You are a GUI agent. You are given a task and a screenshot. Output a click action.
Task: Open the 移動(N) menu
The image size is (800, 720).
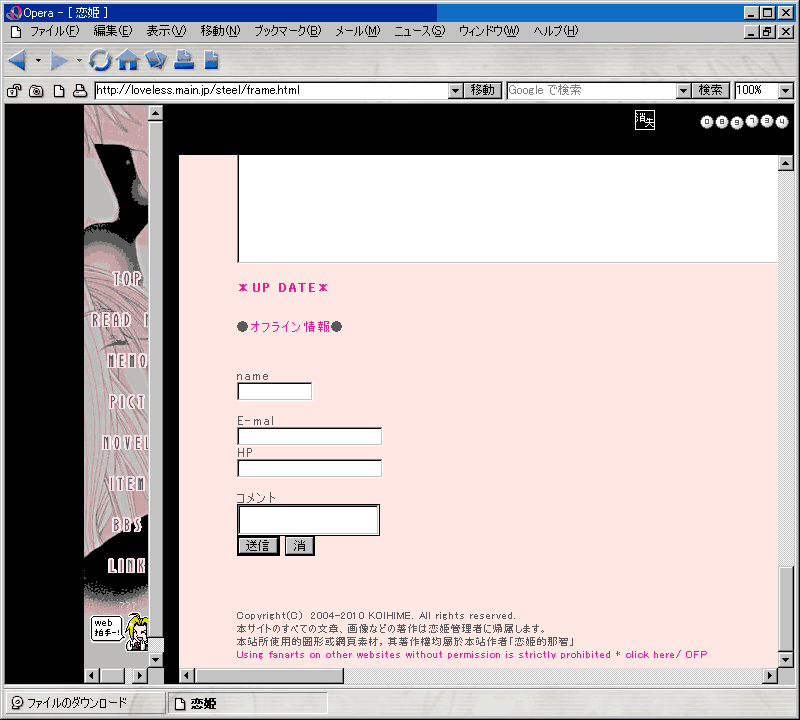click(x=220, y=32)
